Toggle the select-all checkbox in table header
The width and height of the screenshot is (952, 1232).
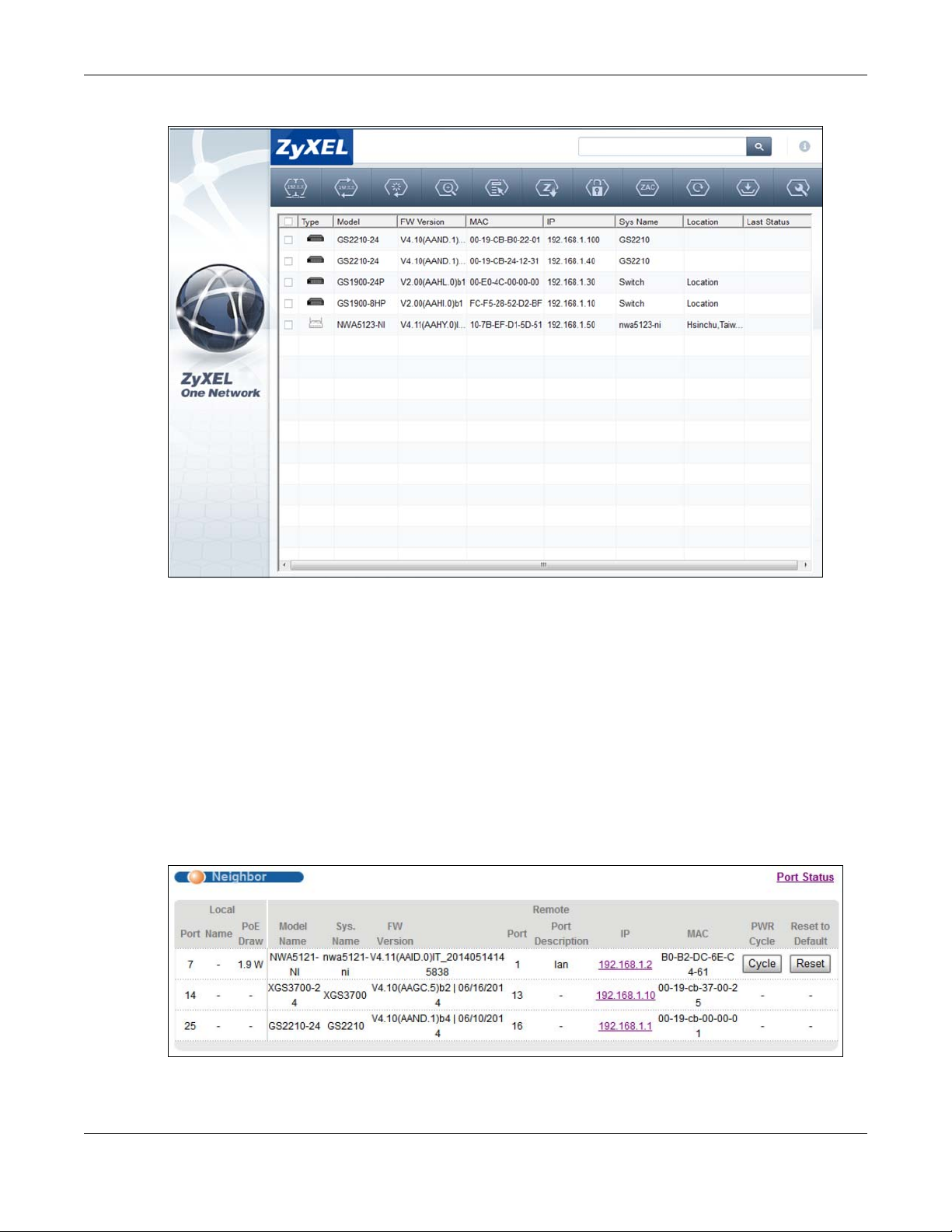click(x=288, y=222)
